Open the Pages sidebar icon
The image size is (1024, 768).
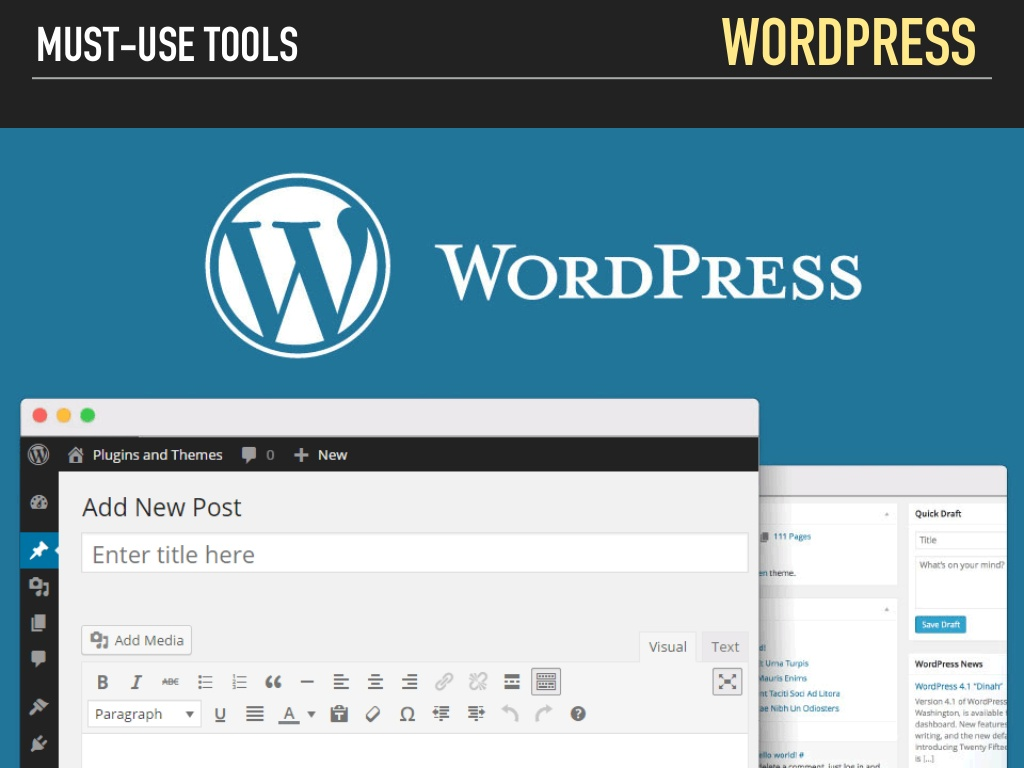39,622
